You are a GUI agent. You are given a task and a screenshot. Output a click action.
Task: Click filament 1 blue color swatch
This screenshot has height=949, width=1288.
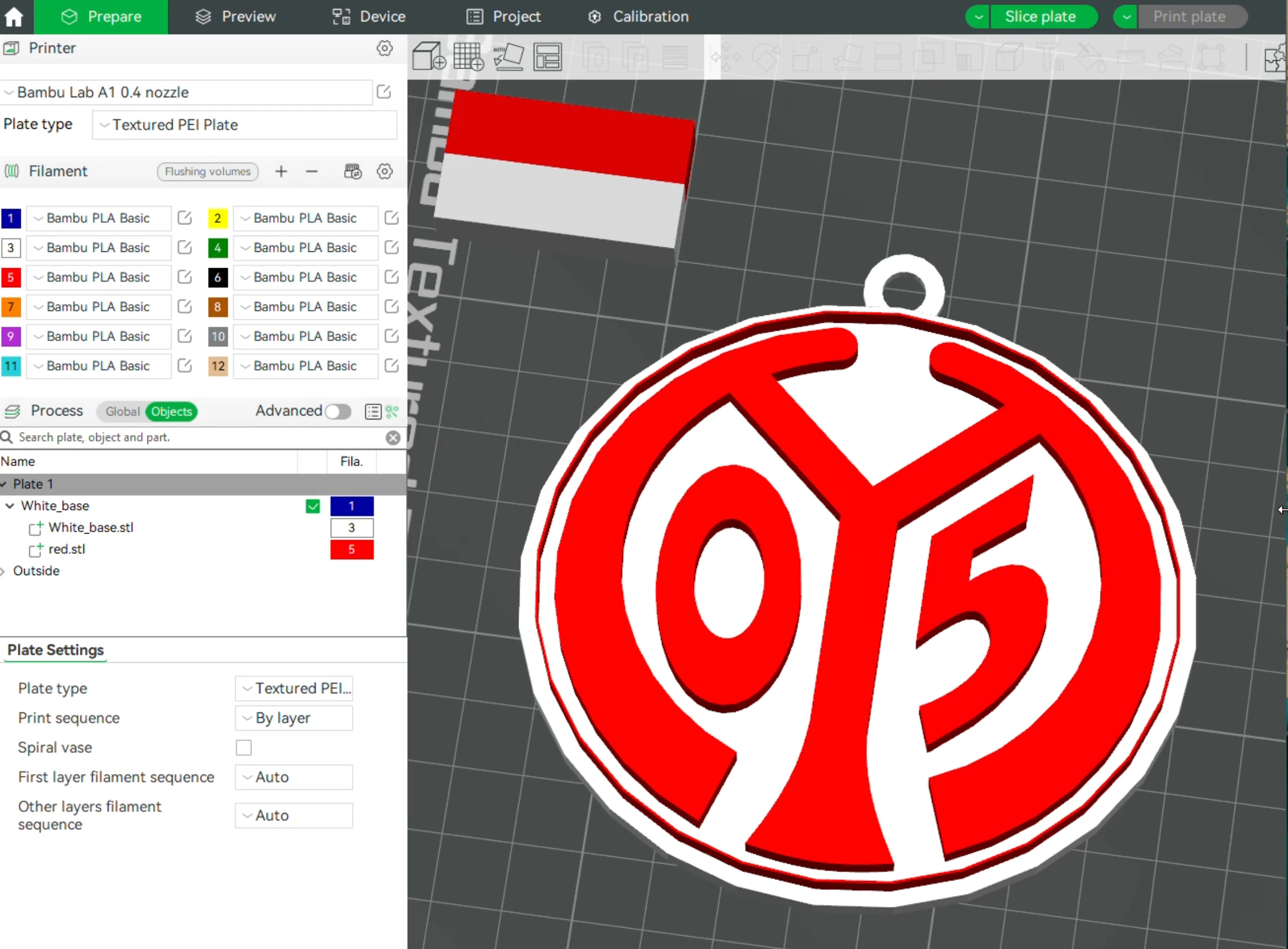coord(11,218)
